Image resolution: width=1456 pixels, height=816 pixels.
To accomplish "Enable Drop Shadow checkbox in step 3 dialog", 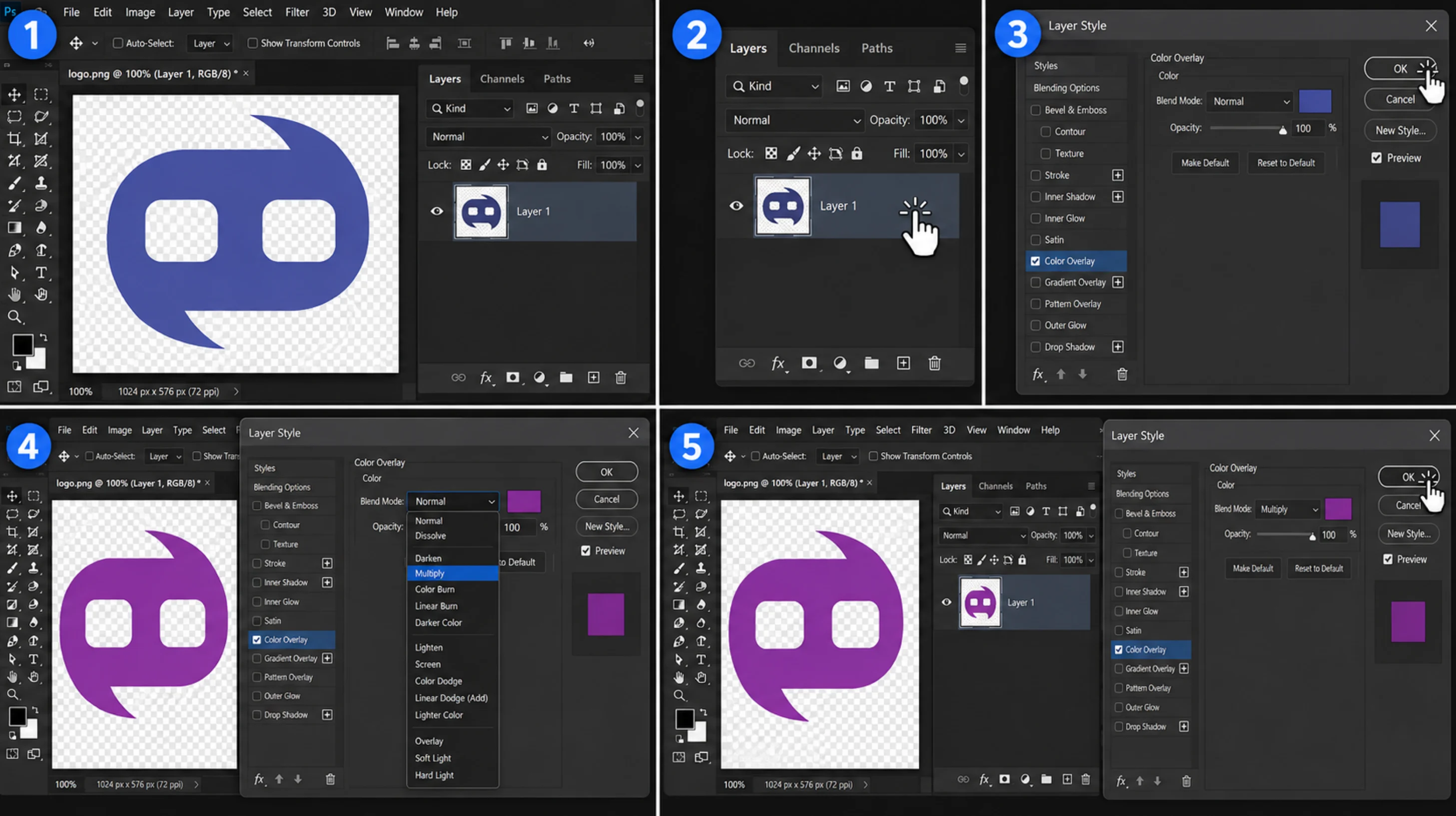I will [x=1035, y=347].
